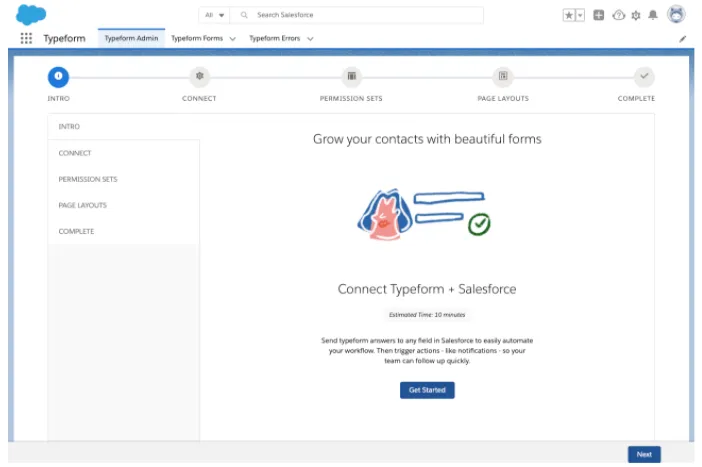Click the Connect step gear icon
This screenshot has width=702, height=467.
200,76
